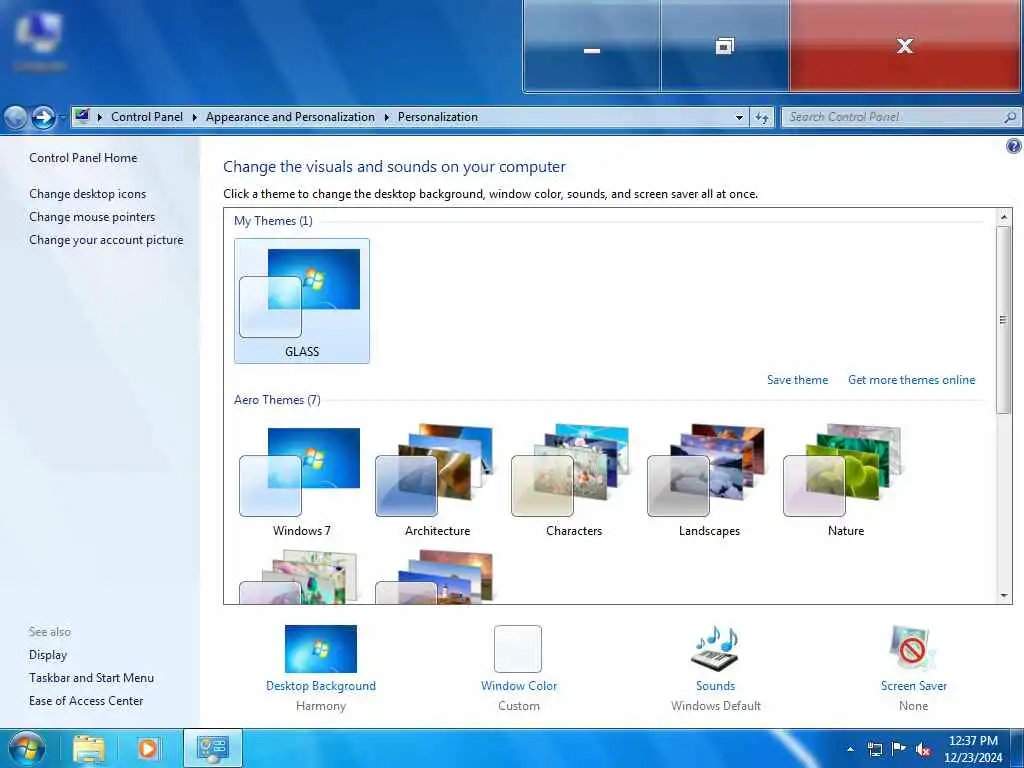Viewport: 1024px width, 768px height.
Task: Launch Windows Media Player from taskbar
Action: [148, 748]
